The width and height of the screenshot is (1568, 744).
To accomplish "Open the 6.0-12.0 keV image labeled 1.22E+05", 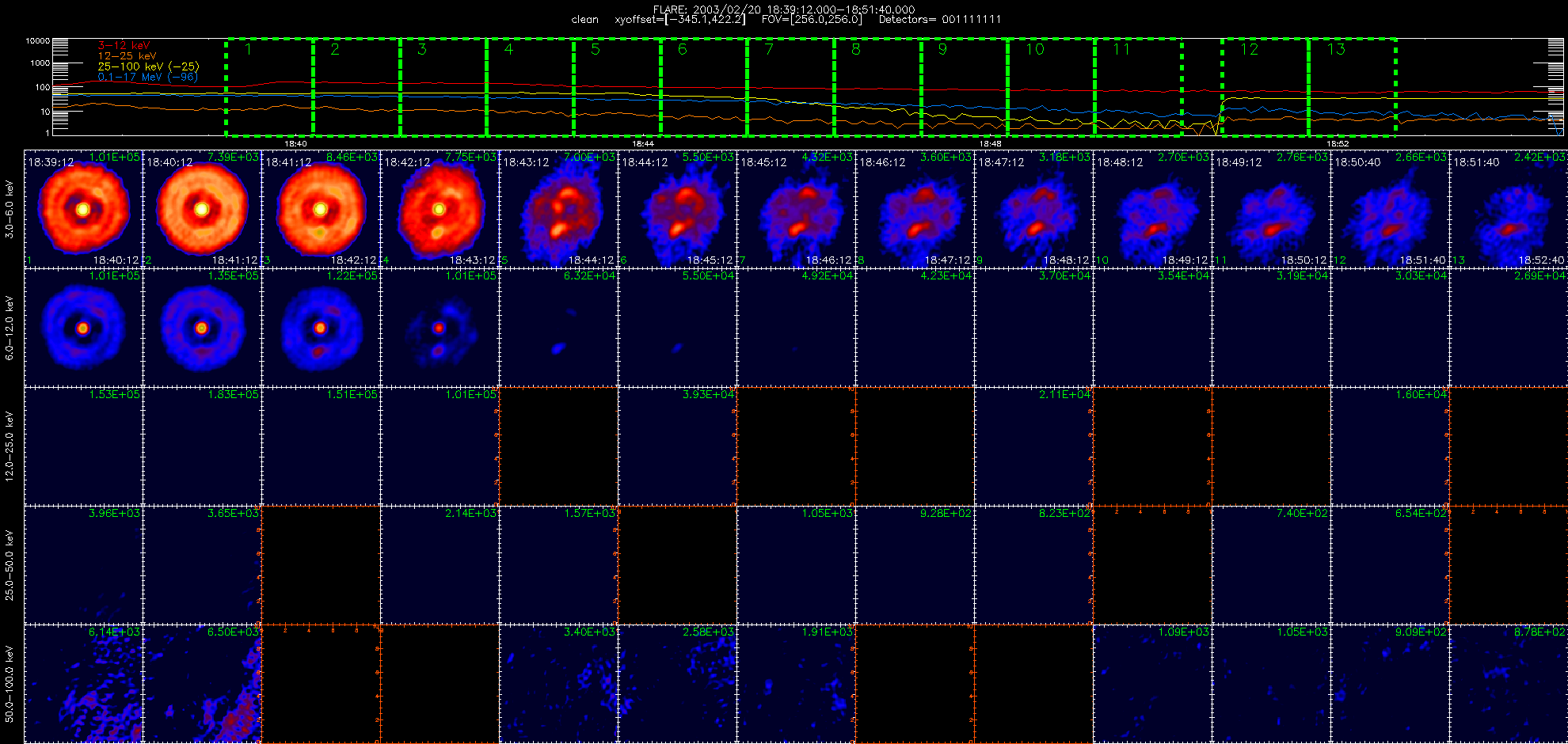I will pyautogui.click(x=321, y=328).
